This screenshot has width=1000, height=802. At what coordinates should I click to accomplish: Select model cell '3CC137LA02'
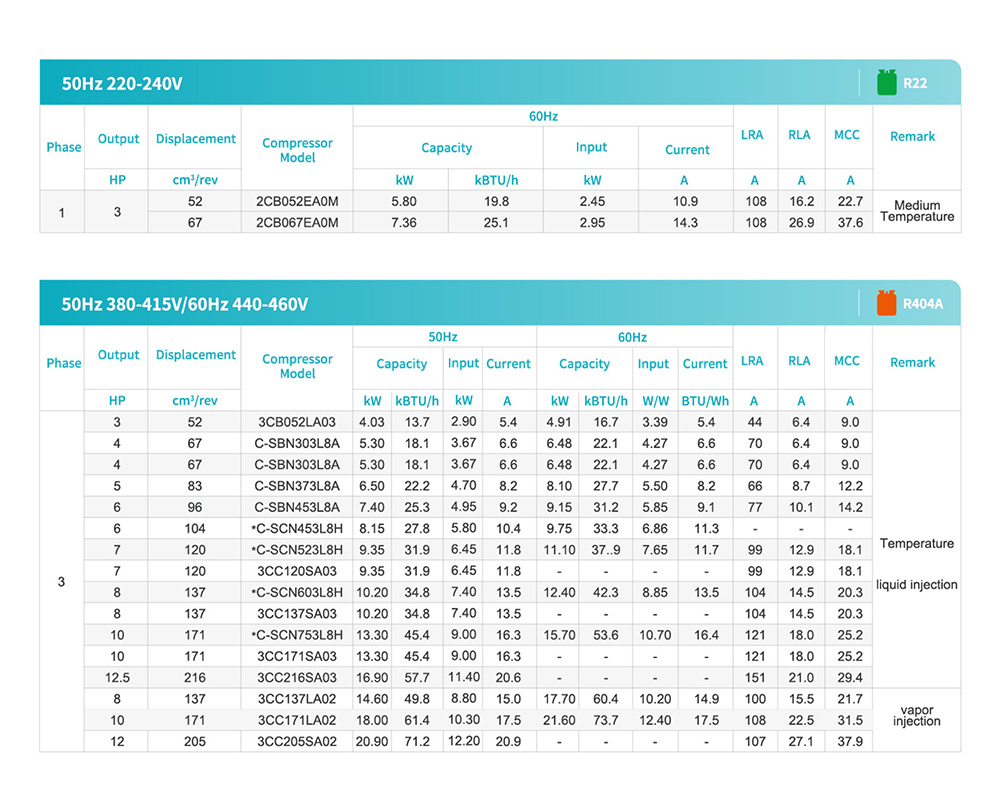coord(297,699)
